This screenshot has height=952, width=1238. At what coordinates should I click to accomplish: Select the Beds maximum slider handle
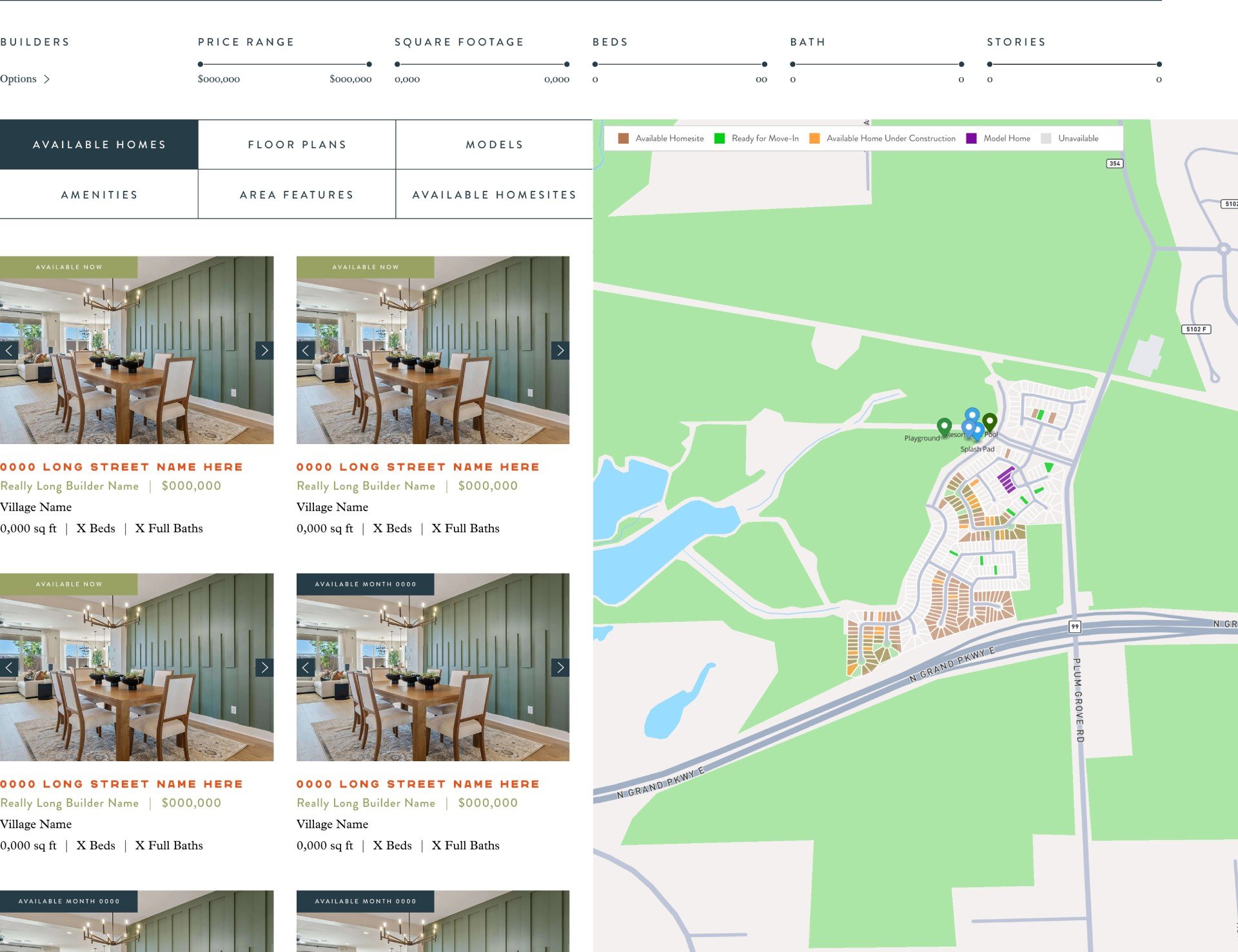[764, 64]
